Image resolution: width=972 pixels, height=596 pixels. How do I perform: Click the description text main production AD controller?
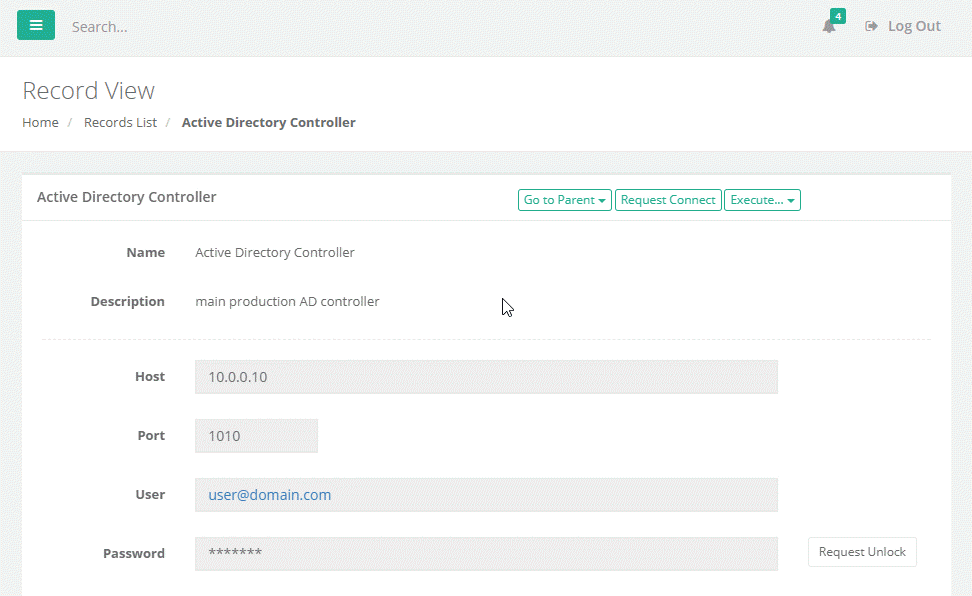287,301
